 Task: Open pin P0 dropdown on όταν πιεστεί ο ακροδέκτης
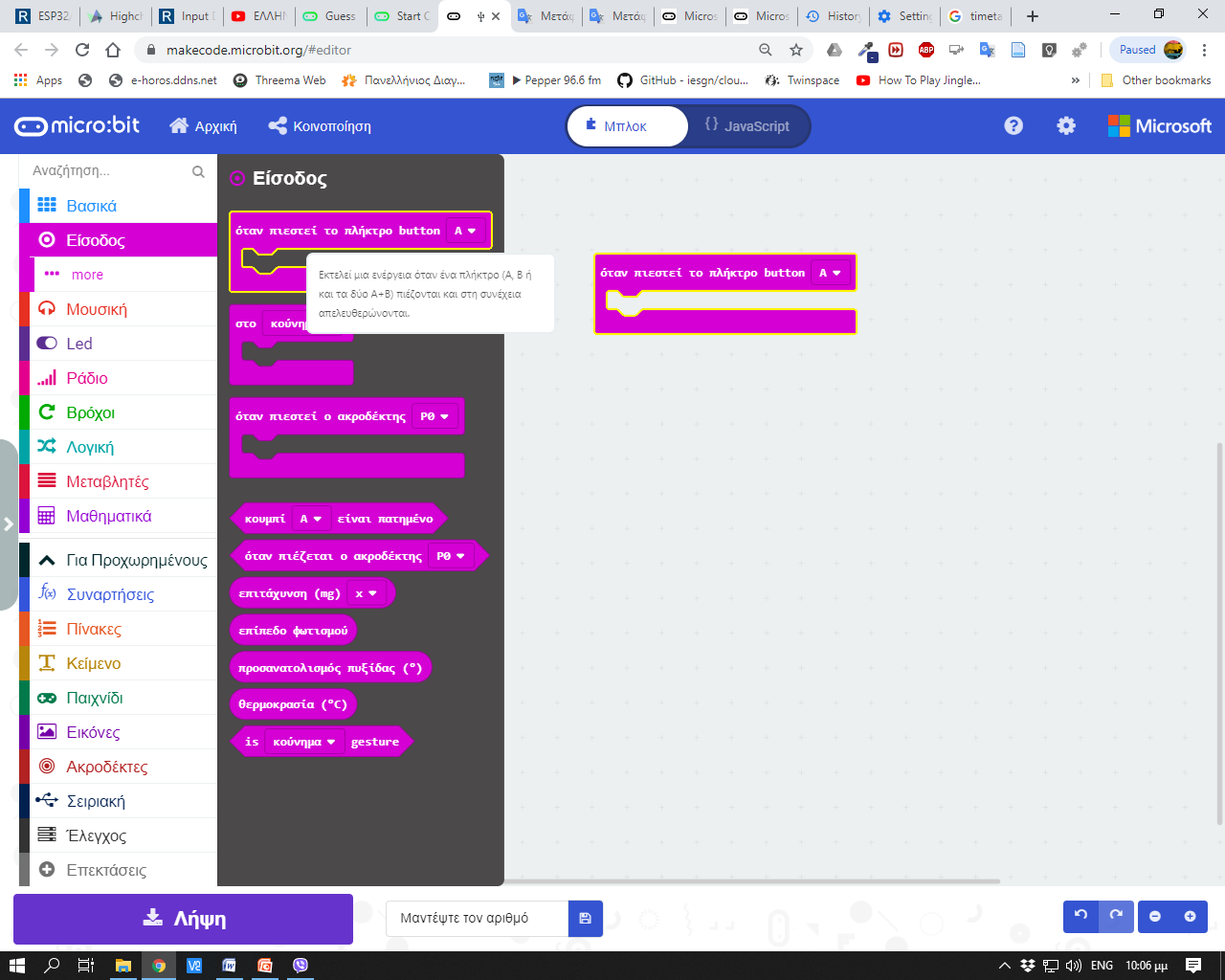pos(434,416)
